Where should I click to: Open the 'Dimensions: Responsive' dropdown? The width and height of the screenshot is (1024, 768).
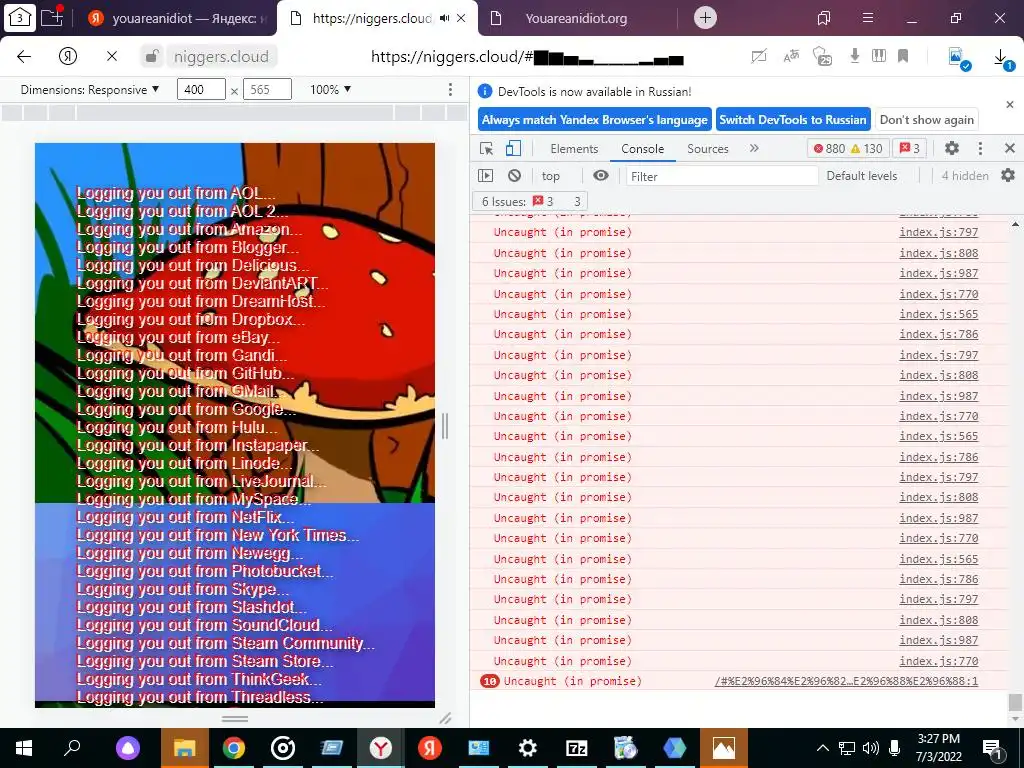(x=90, y=89)
